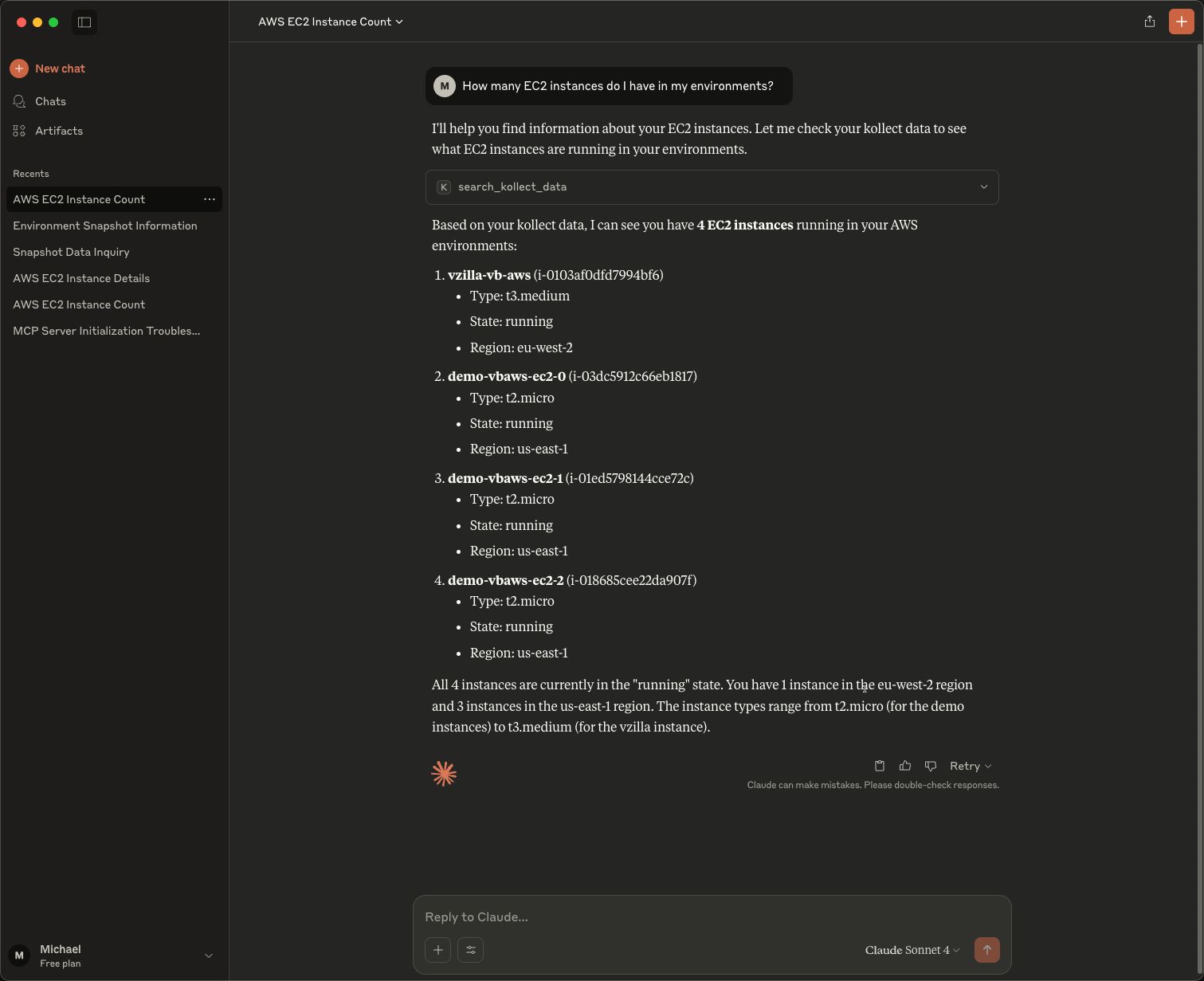Click the '4 EC2 instances' bold text
Viewport: 1204px width, 981px height.
(x=745, y=225)
